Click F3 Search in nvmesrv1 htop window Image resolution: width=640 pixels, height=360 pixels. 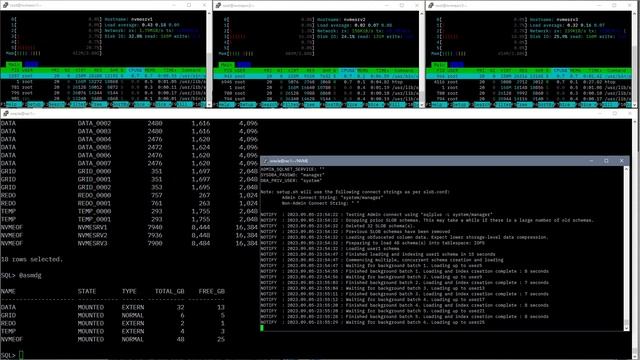(x=57, y=104)
